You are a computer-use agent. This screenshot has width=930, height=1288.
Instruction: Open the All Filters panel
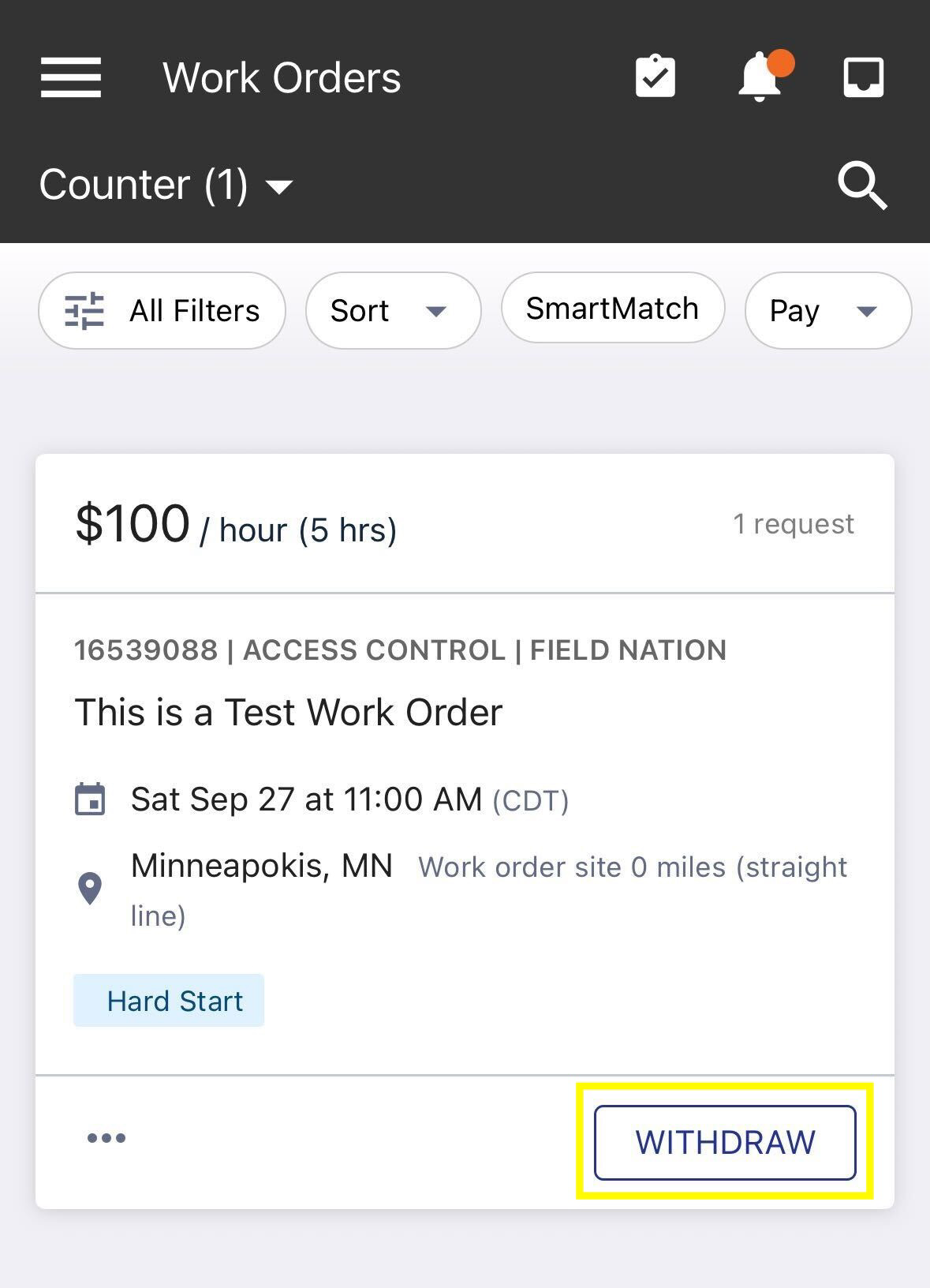point(162,311)
